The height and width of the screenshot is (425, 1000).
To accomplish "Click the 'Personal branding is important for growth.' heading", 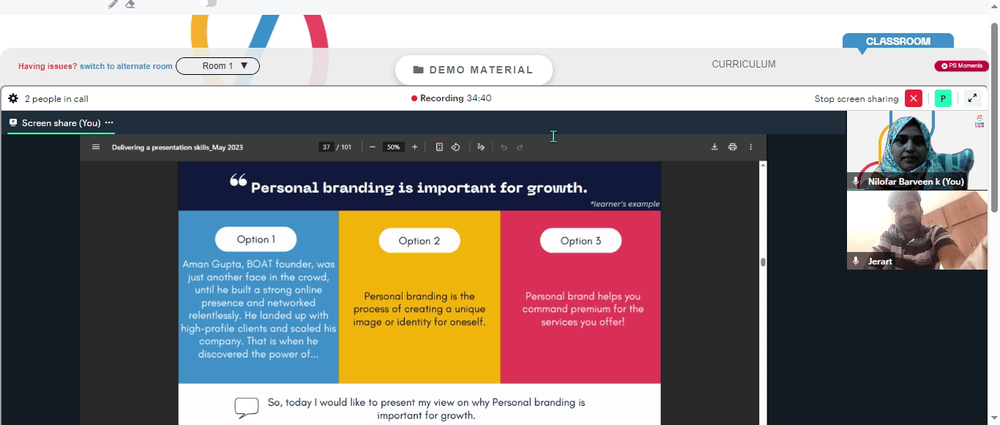I will click(418, 188).
